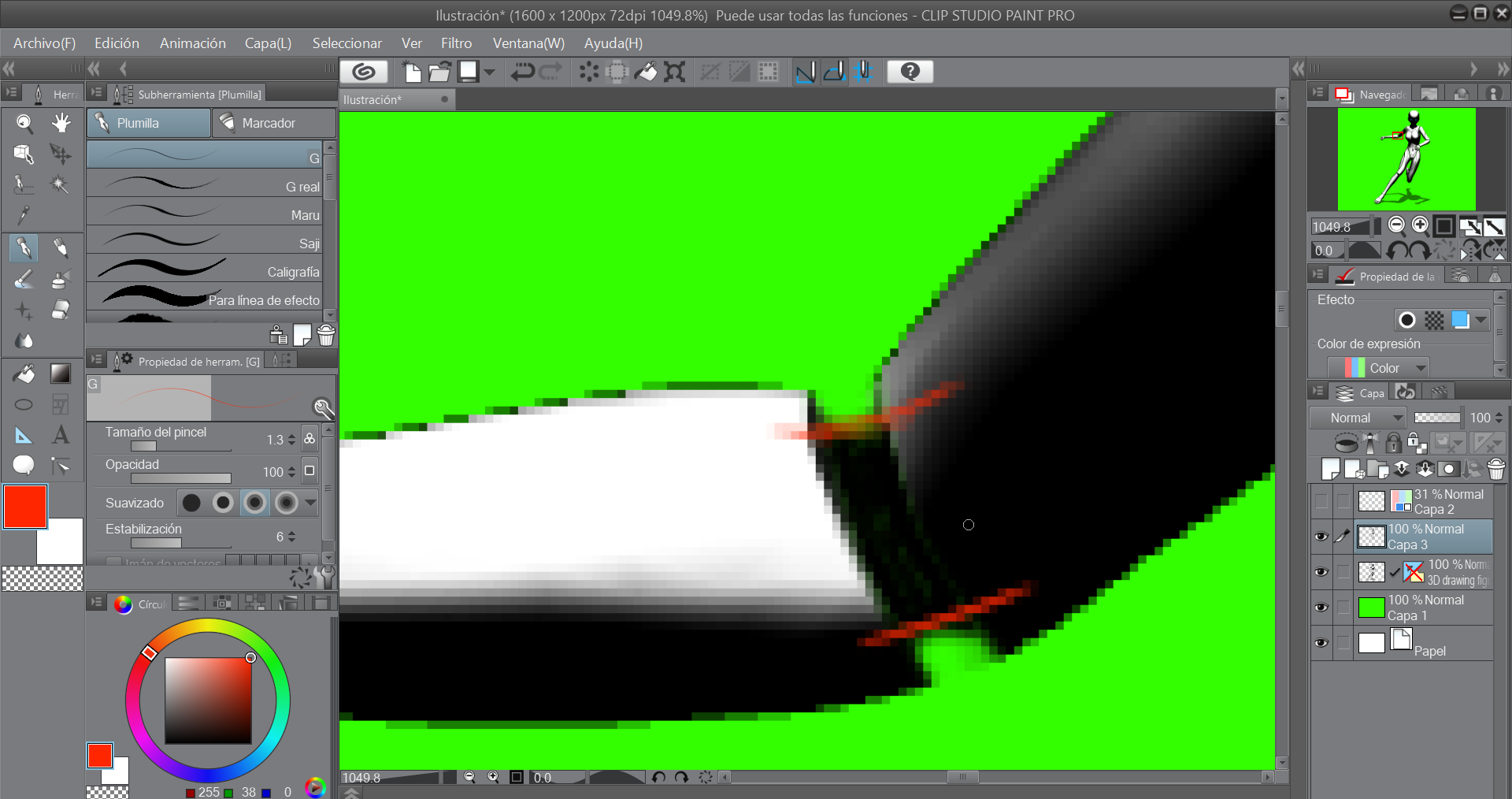
Task: Select the Auto select magic wand tool
Action: tap(61, 184)
